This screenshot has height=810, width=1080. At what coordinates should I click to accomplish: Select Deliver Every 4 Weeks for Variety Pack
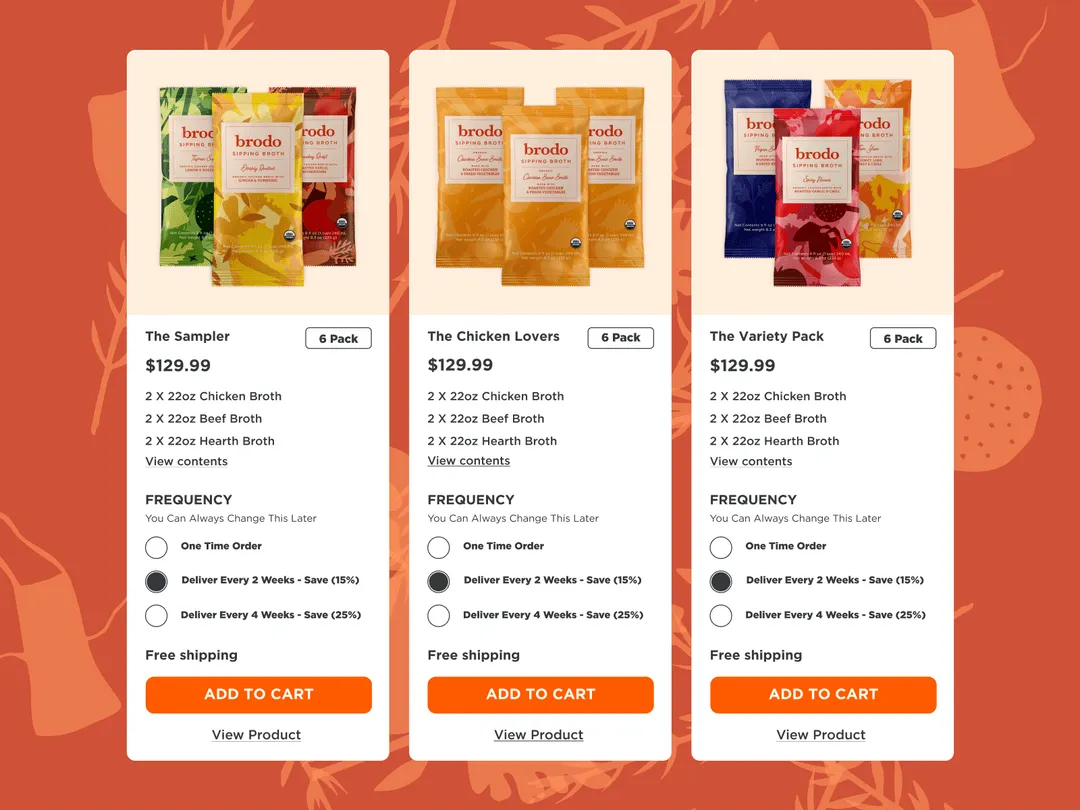point(721,615)
